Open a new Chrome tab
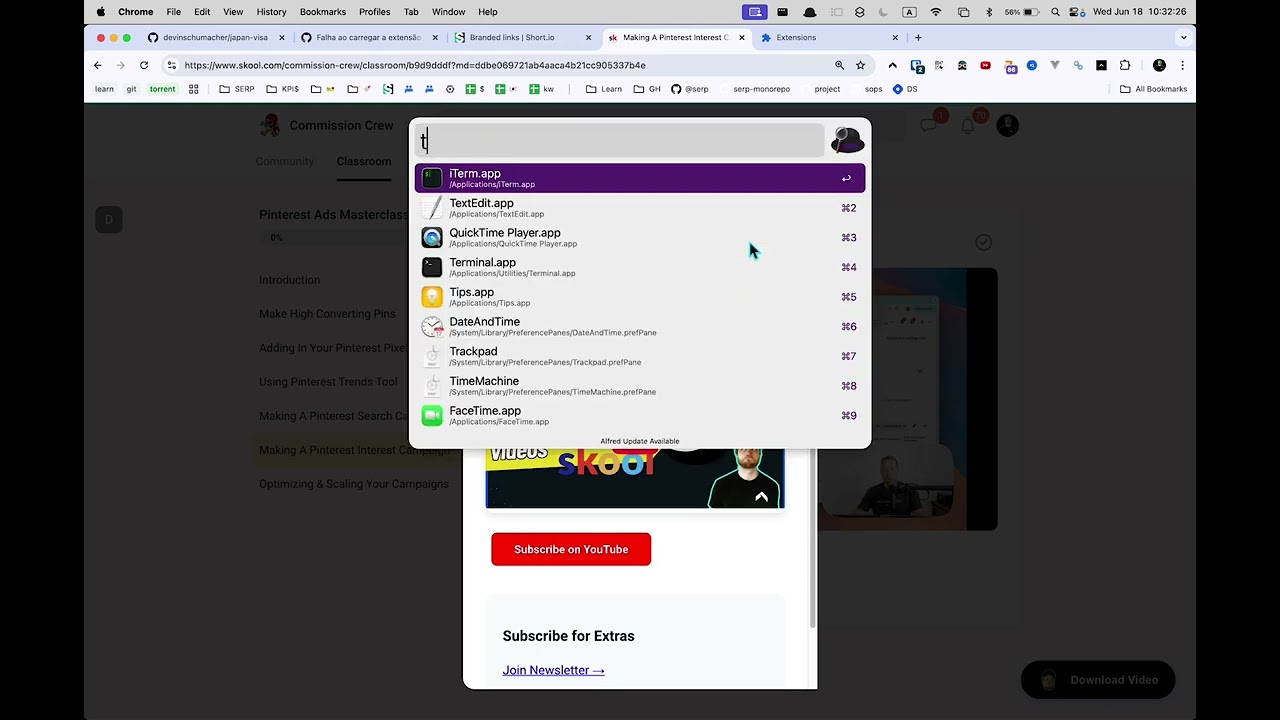The width and height of the screenshot is (1280, 720). point(918,37)
